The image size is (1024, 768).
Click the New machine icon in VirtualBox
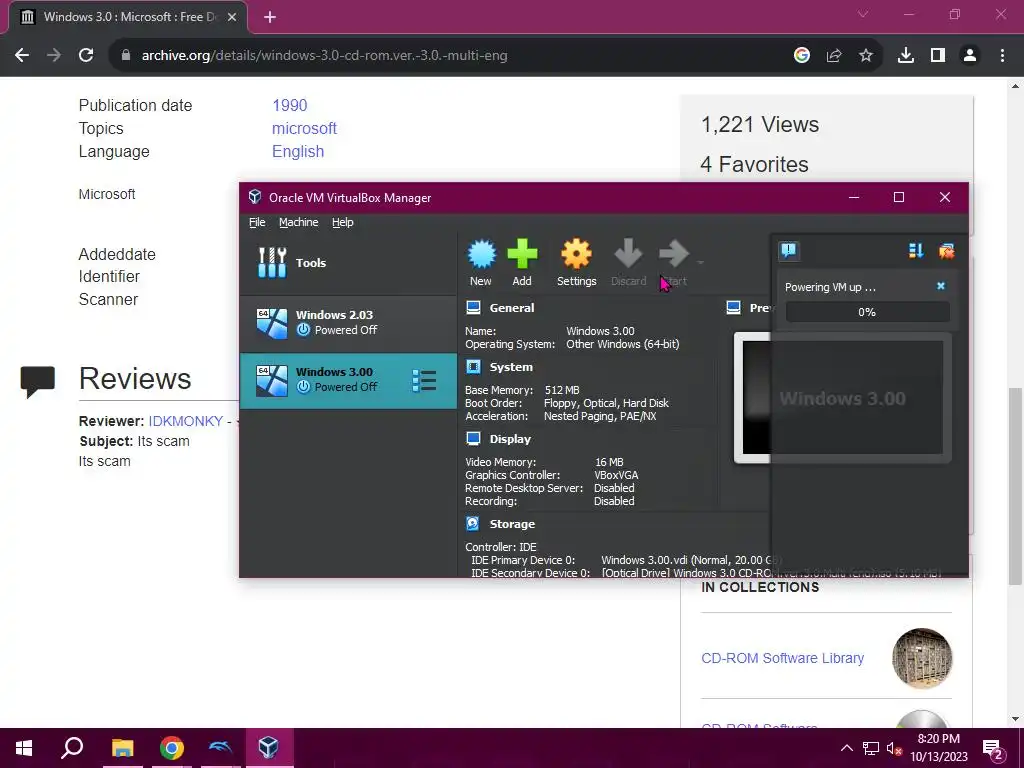[x=481, y=255]
